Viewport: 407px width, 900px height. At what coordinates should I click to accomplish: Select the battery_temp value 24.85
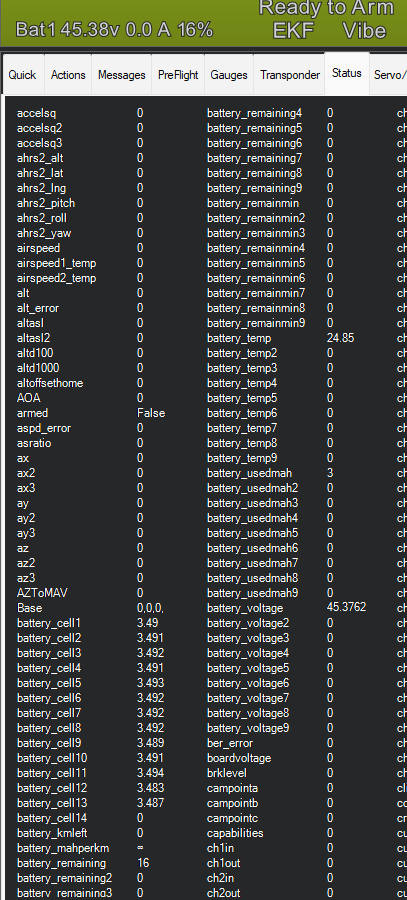click(340, 338)
